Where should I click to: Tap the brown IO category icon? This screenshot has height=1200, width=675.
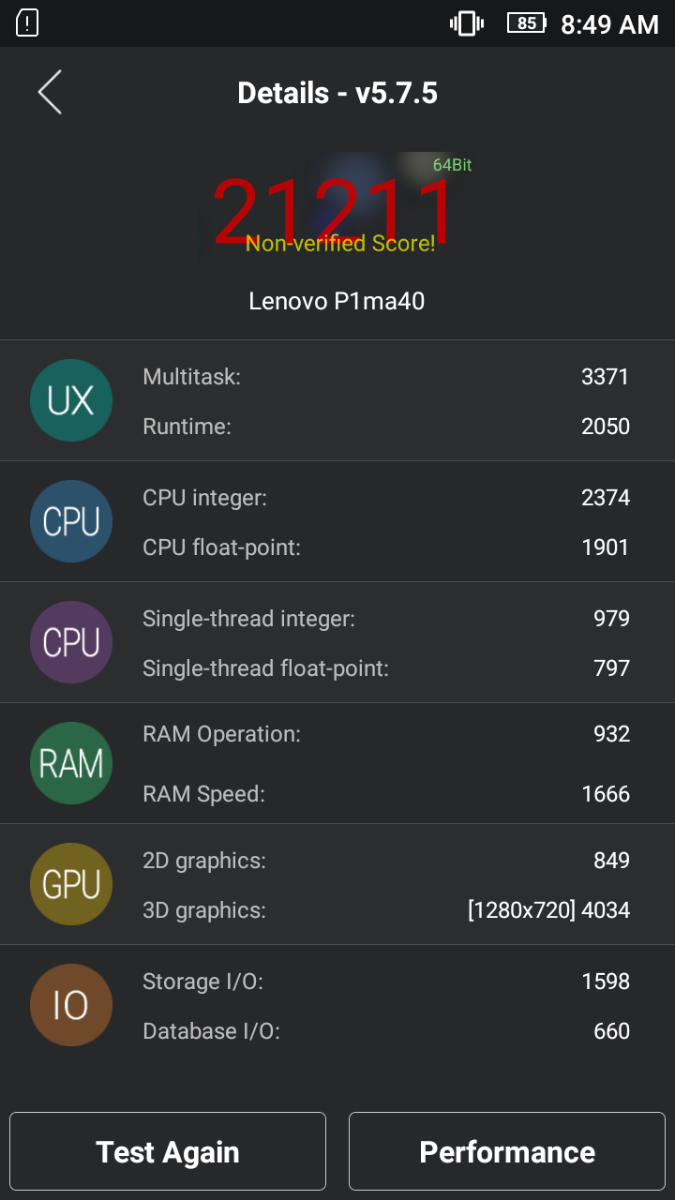[x=71, y=1005]
